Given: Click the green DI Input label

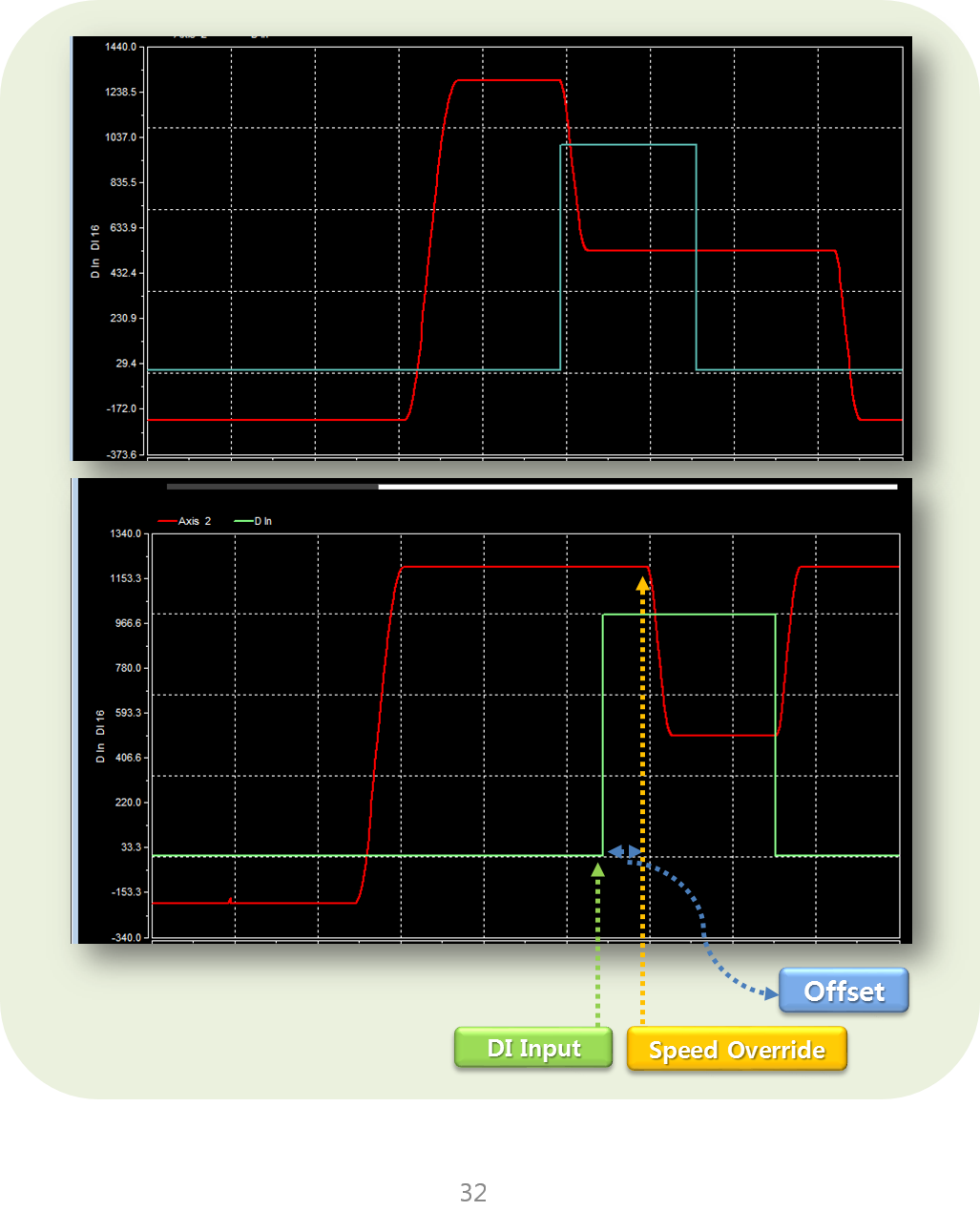Looking at the screenshot, I should 533,1048.
